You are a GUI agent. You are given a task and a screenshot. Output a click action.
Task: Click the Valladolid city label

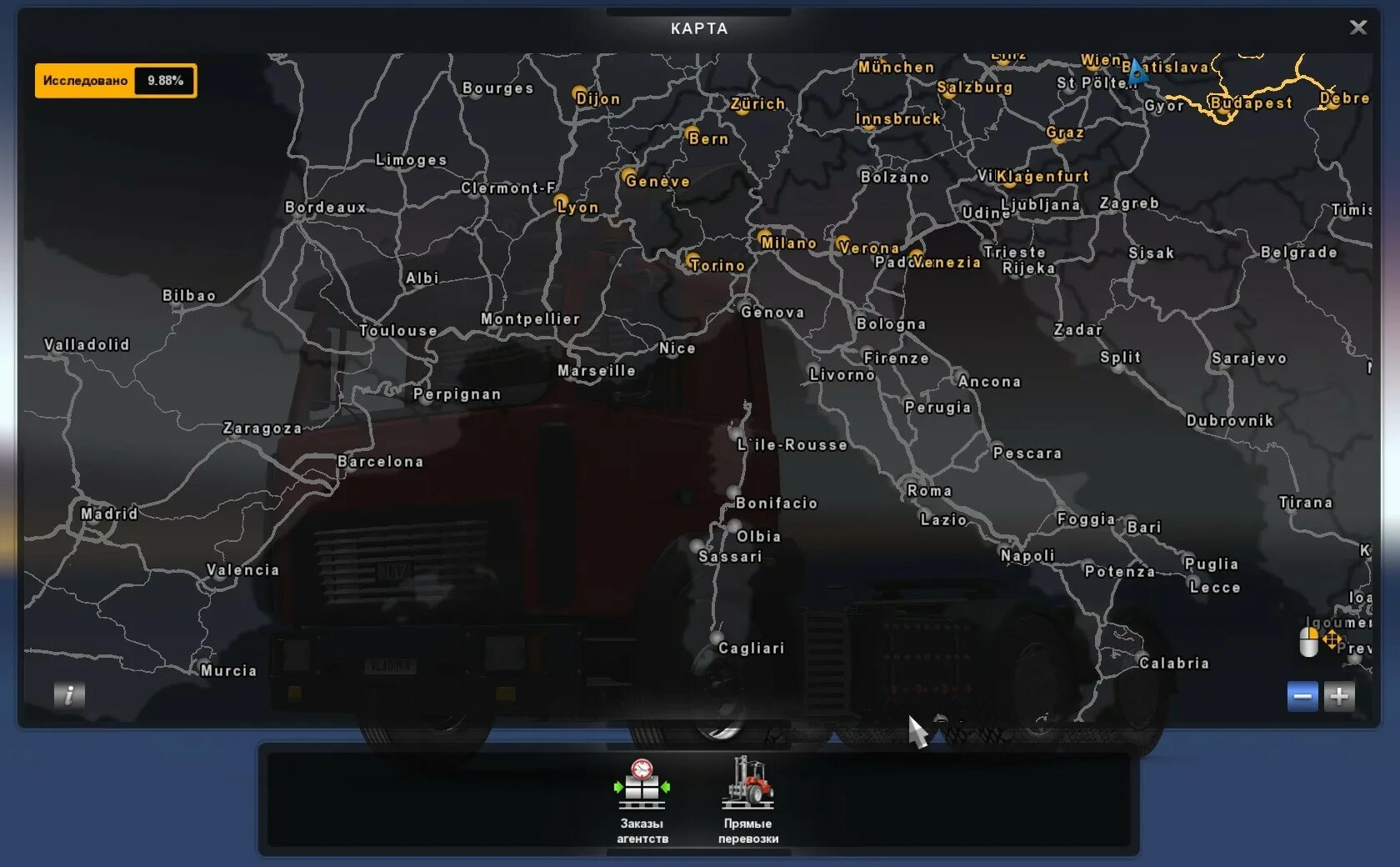click(x=87, y=344)
